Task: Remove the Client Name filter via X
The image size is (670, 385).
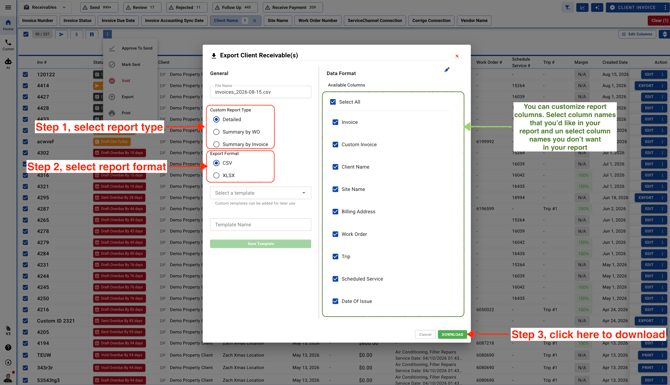Action: tap(255, 21)
